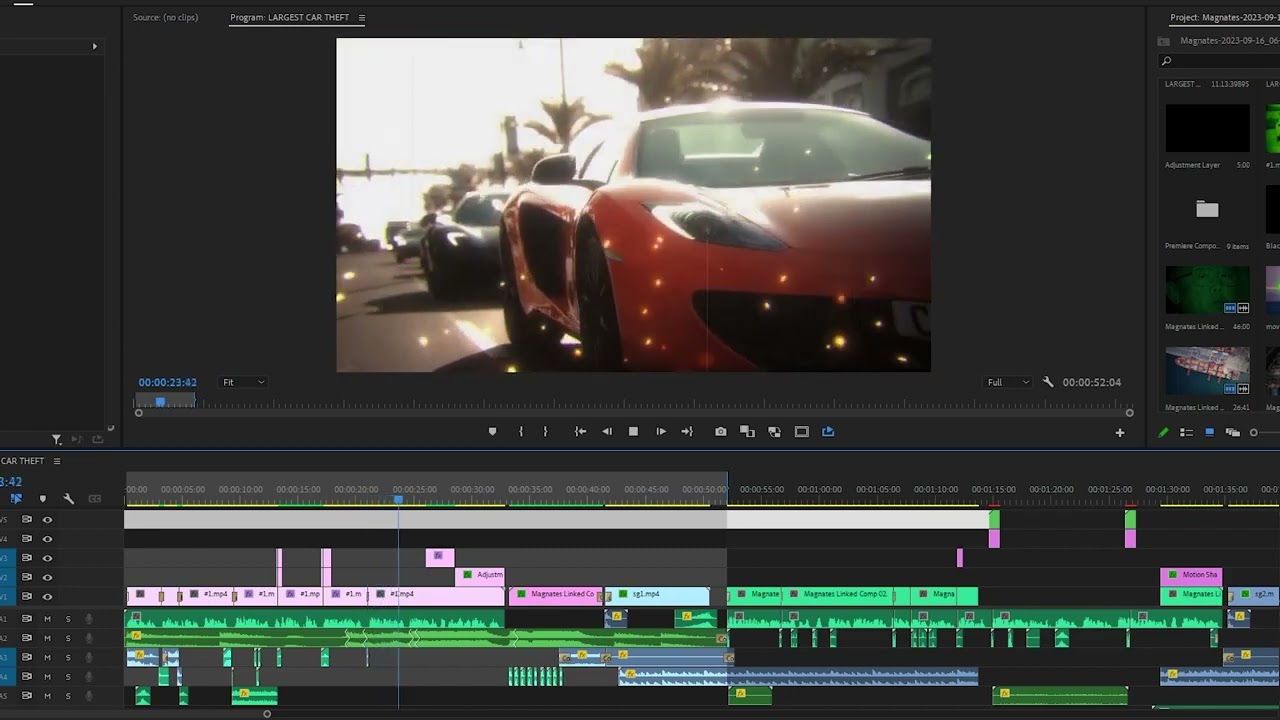
Task: Click the Extract button
Action: point(774,432)
